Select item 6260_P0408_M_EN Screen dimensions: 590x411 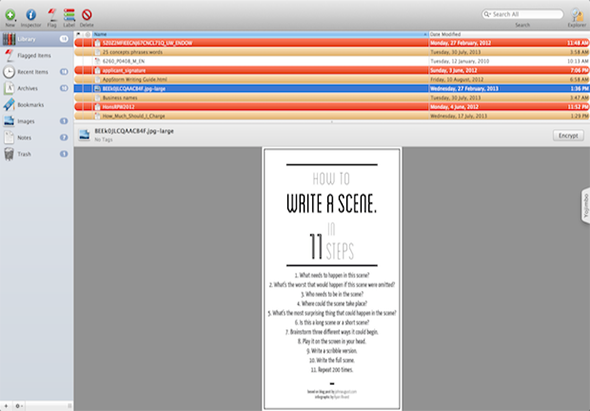[331, 61]
